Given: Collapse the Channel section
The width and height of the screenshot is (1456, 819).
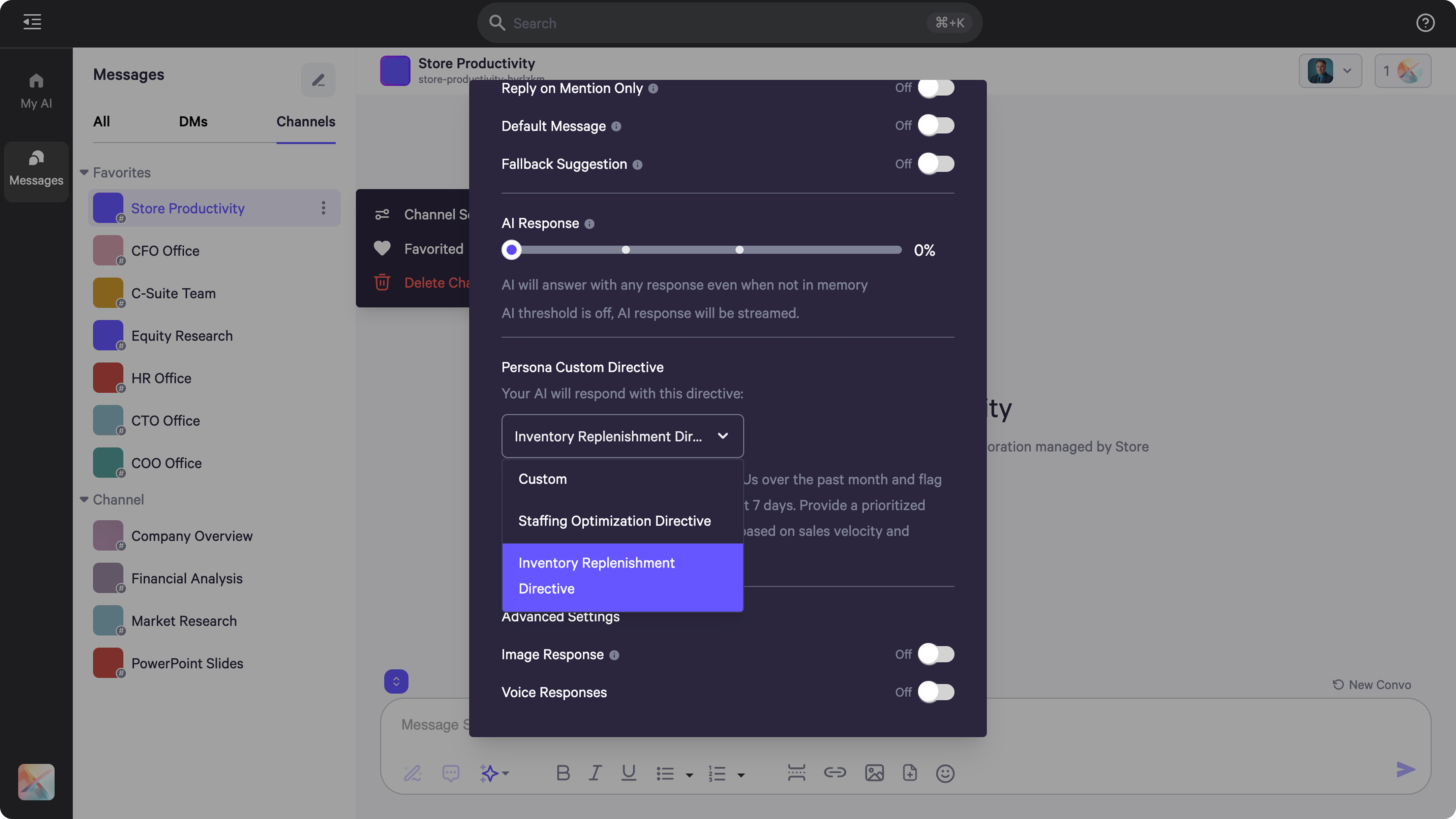Looking at the screenshot, I should [x=84, y=499].
